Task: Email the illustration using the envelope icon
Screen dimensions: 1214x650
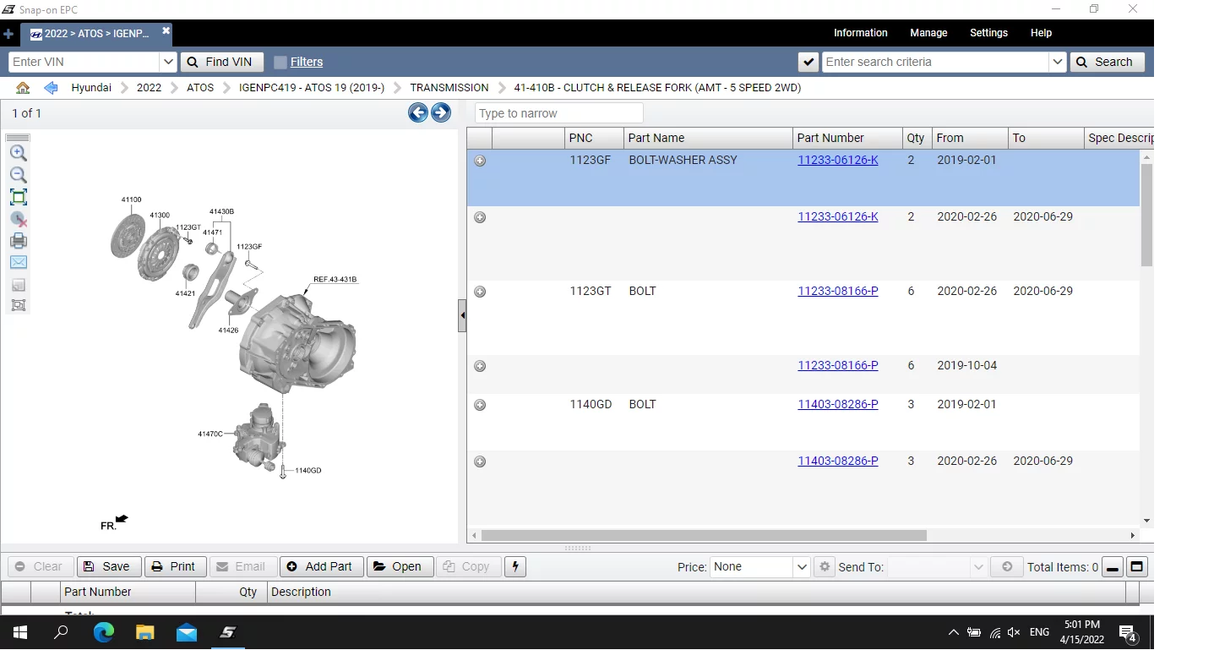Action: pos(18,262)
